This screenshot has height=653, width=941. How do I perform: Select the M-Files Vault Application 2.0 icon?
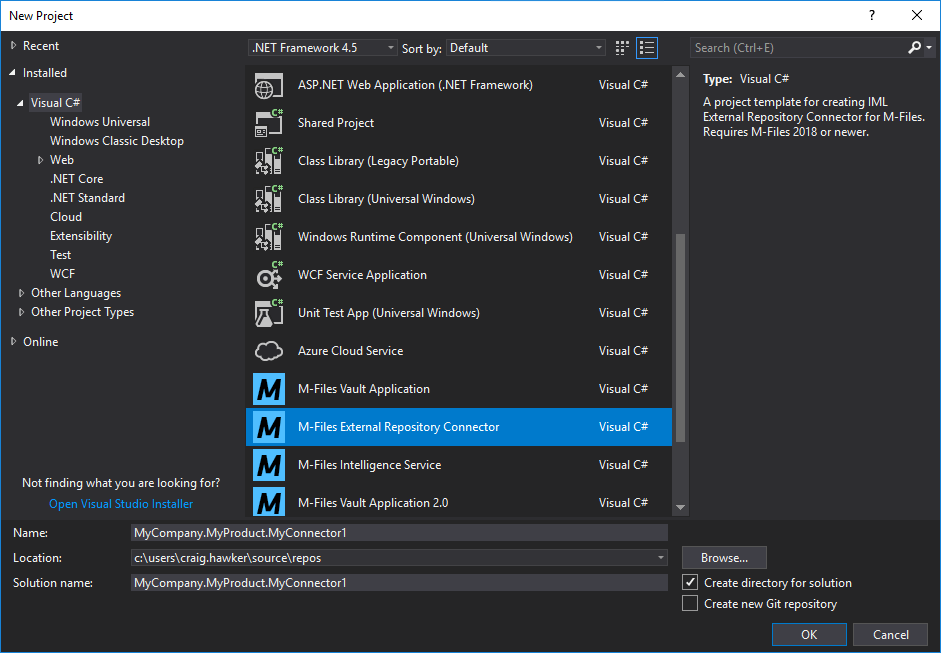pos(268,502)
